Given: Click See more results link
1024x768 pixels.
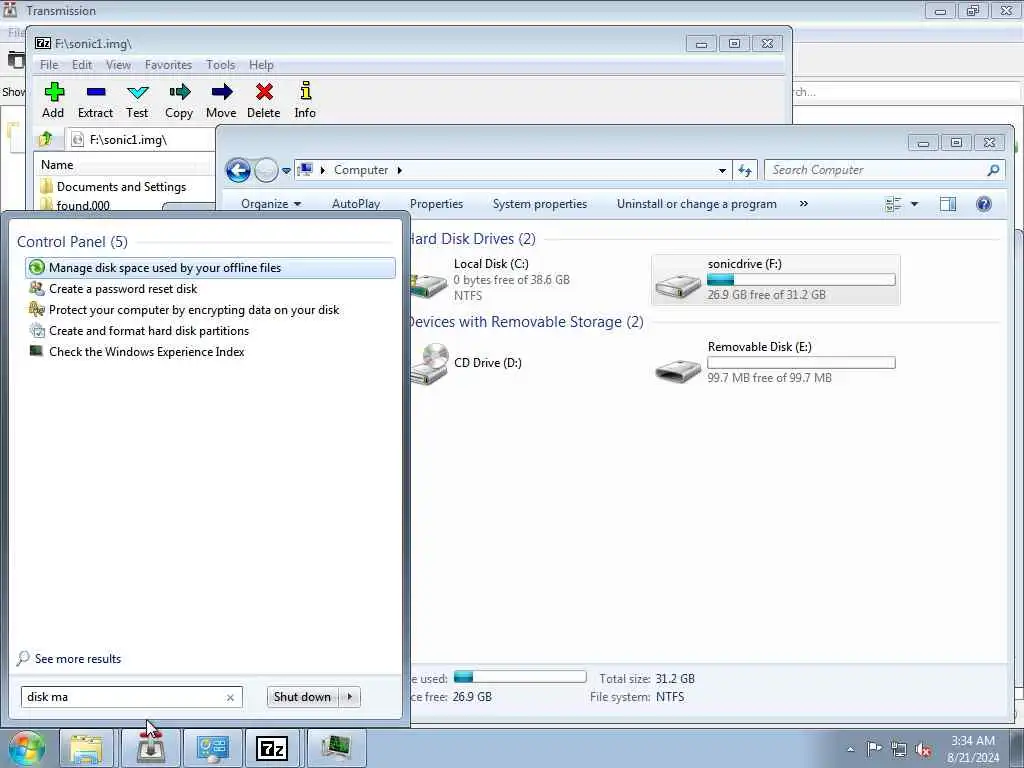Looking at the screenshot, I should tap(78, 658).
